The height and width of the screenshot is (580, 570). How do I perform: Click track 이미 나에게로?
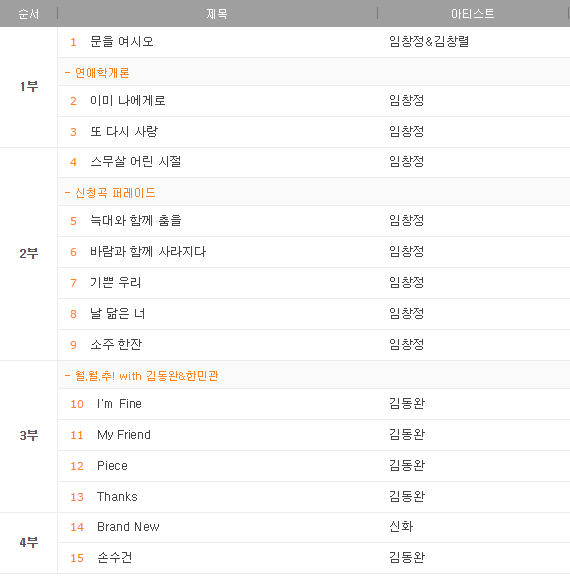pos(128,101)
